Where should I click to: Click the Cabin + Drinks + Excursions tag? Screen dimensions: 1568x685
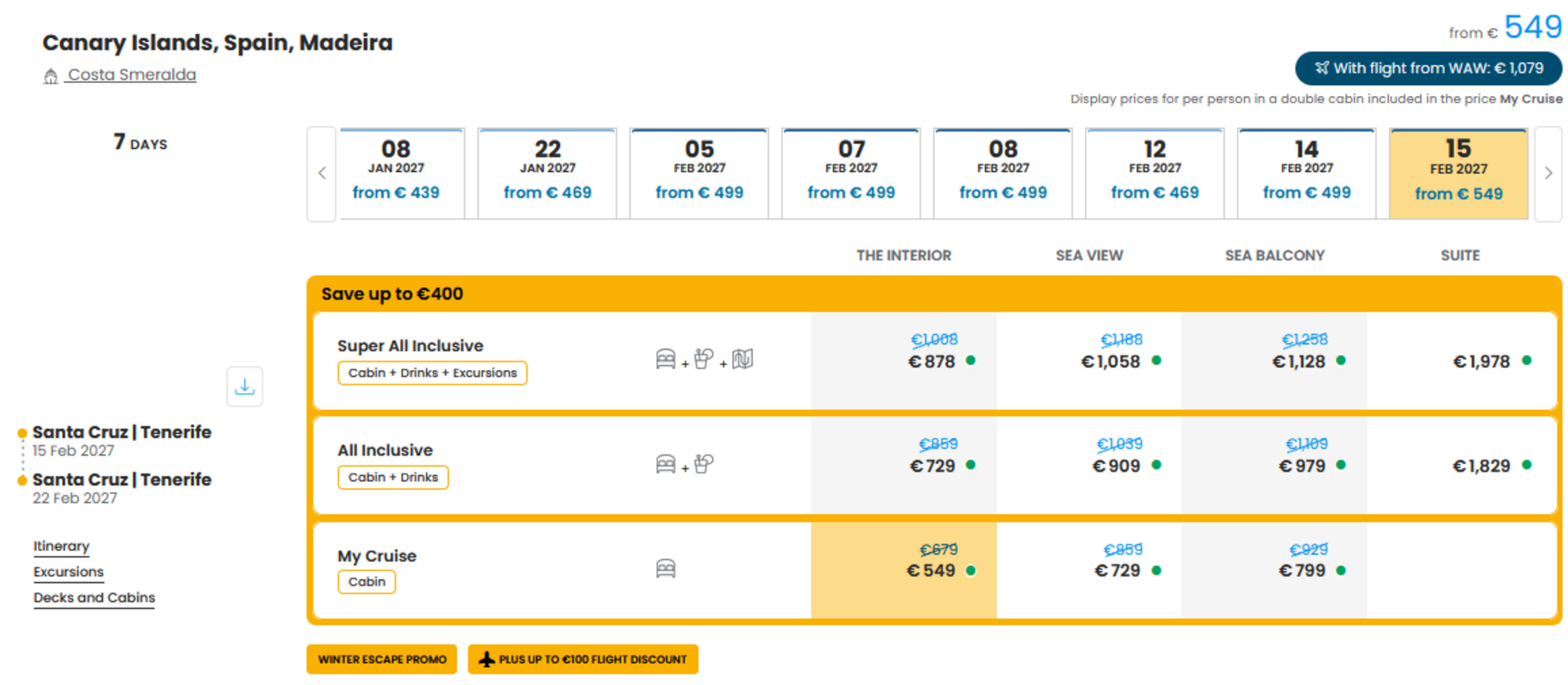coord(432,372)
